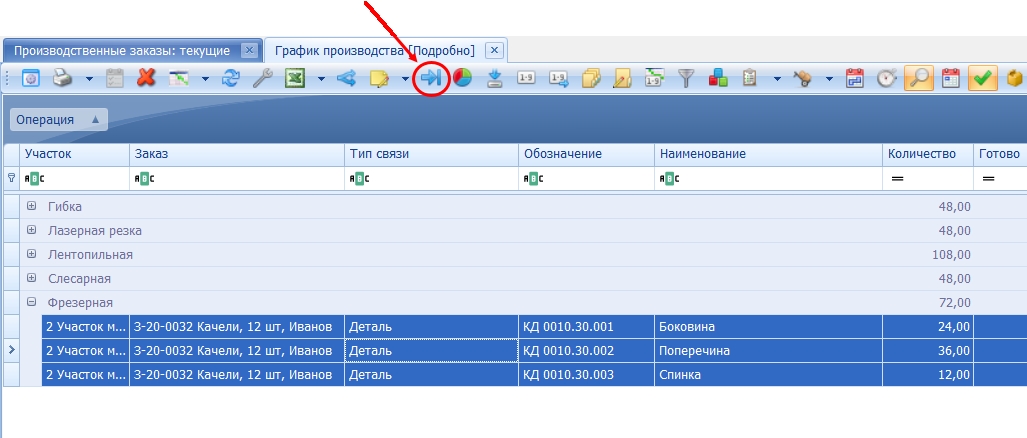Sort by the Количество column header
The image size is (1027, 438).
[927, 154]
